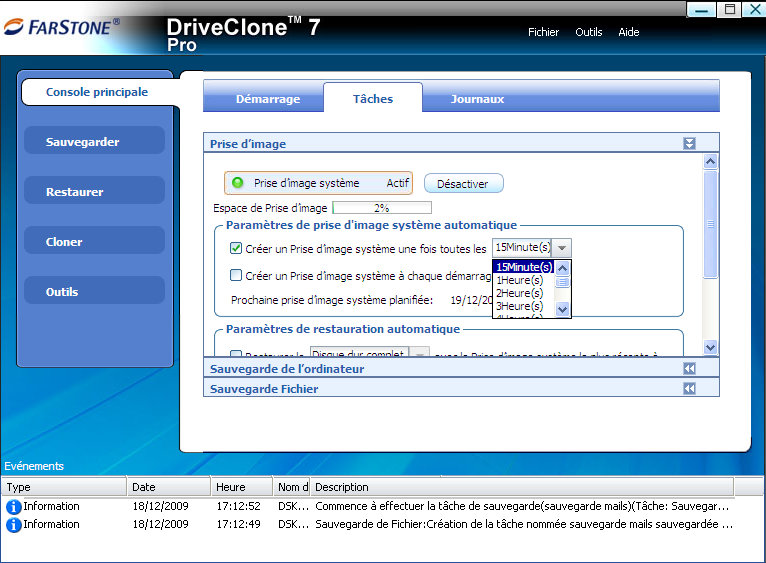Select the 'Commence à effectuer la tâche' event description
The width and height of the screenshot is (766, 563).
(x=522, y=506)
